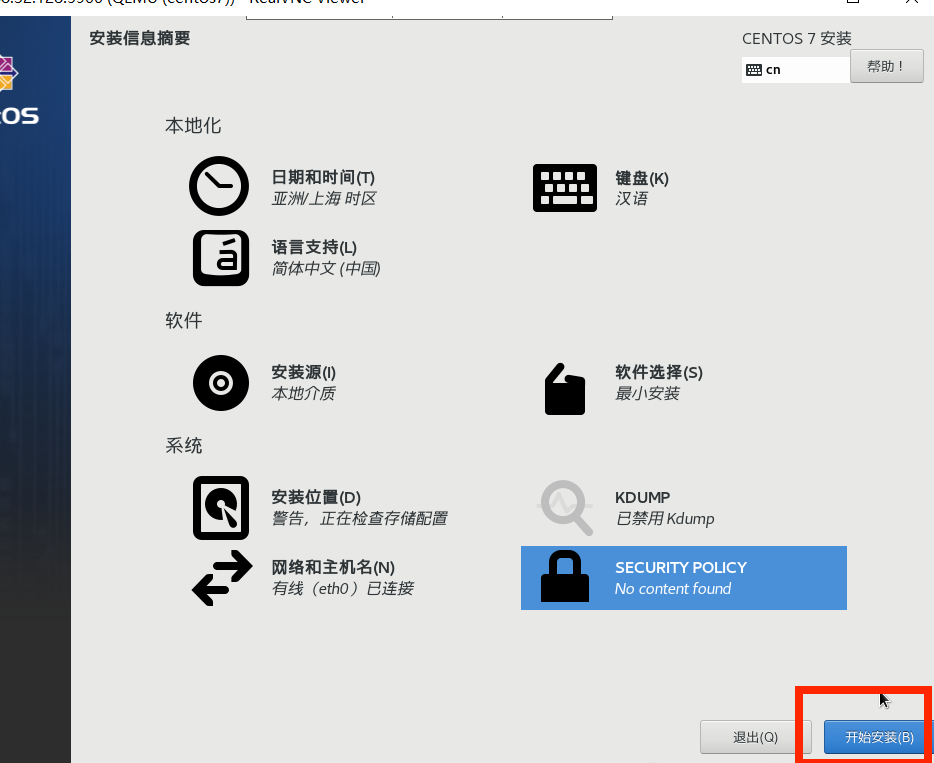The height and width of the screenshot is (763, 934).
Task: Click the 本地介质 status text
Action: tap(303, 393)
